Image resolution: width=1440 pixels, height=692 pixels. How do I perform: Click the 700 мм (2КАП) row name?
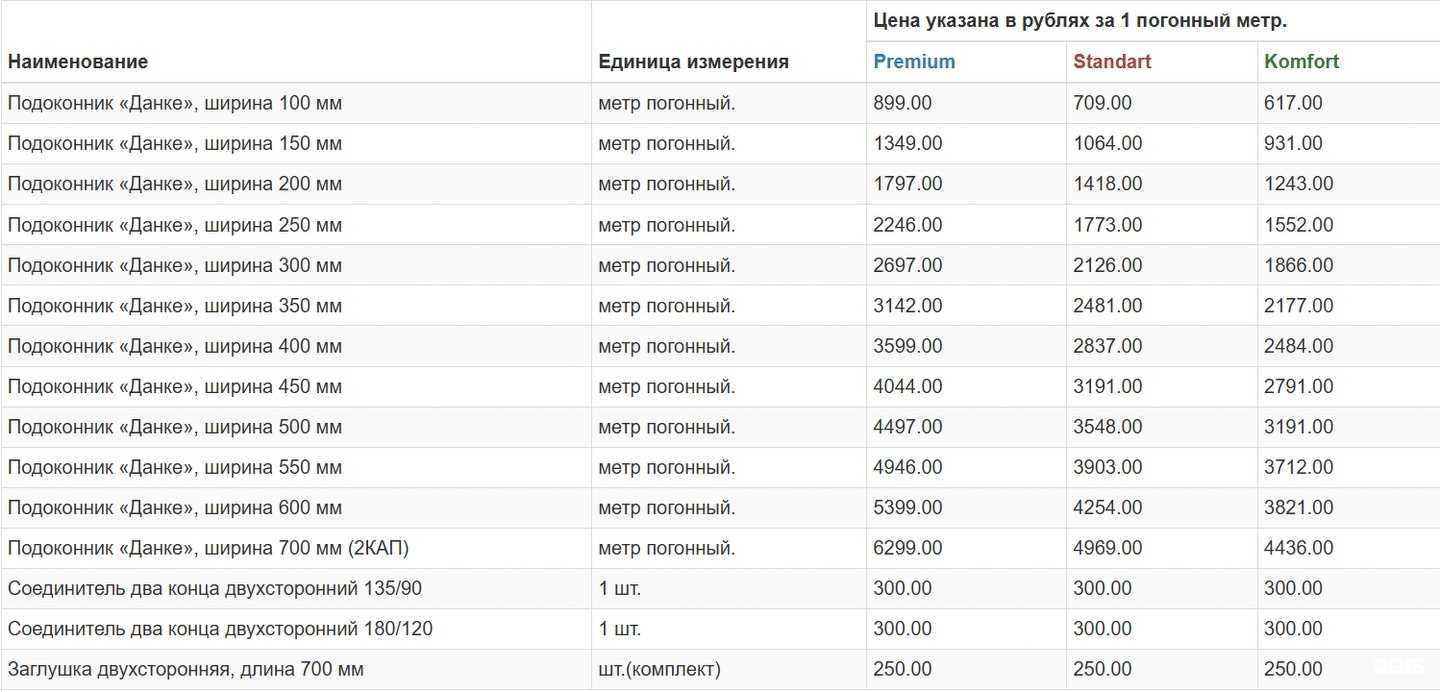tap(208, 549)
